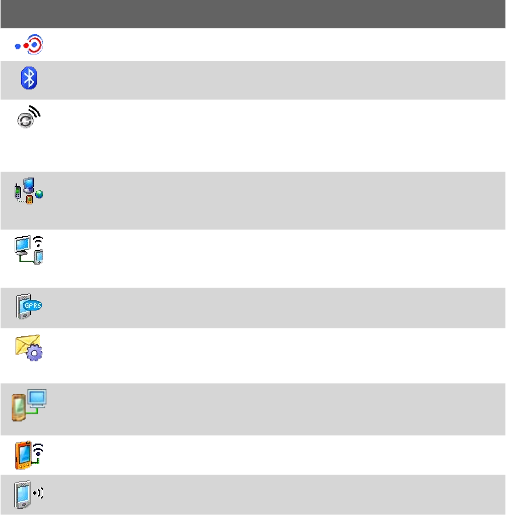Click the blank row beside the gray PDA sound icon

tap(277, 495)
